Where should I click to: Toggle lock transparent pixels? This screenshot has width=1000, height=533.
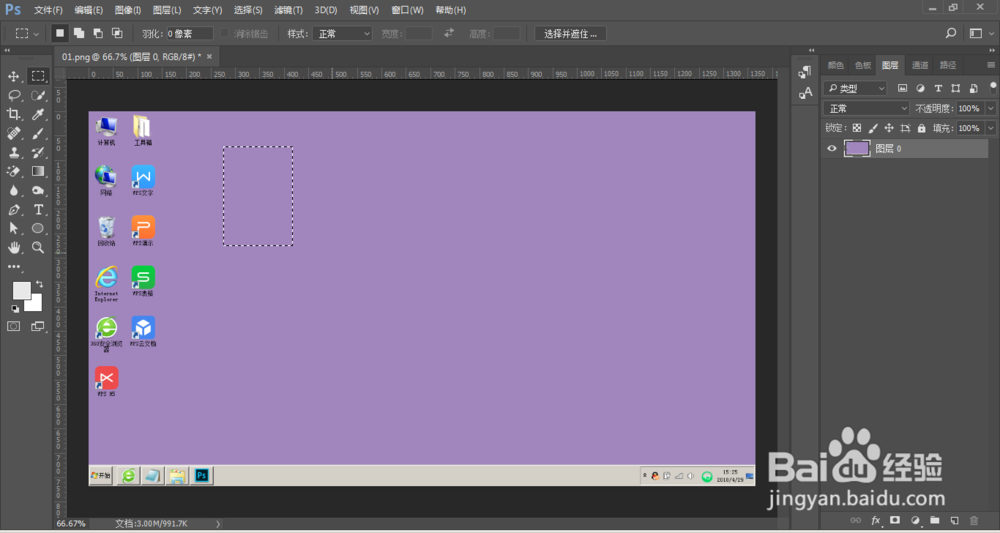pos(857,128)
